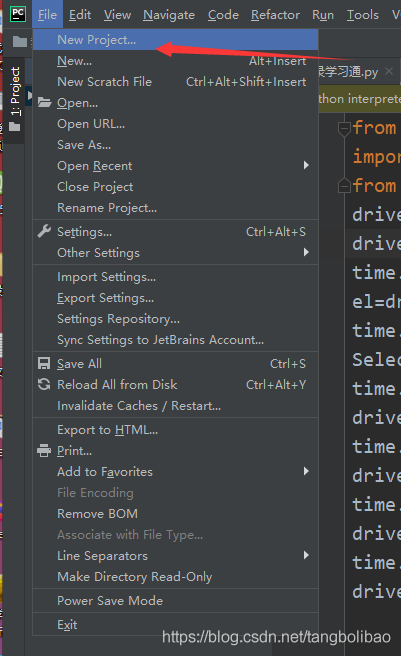Click the Reload All from Disk refresh icon
This screenshot has height=656, width=401.
pos(44,384)
